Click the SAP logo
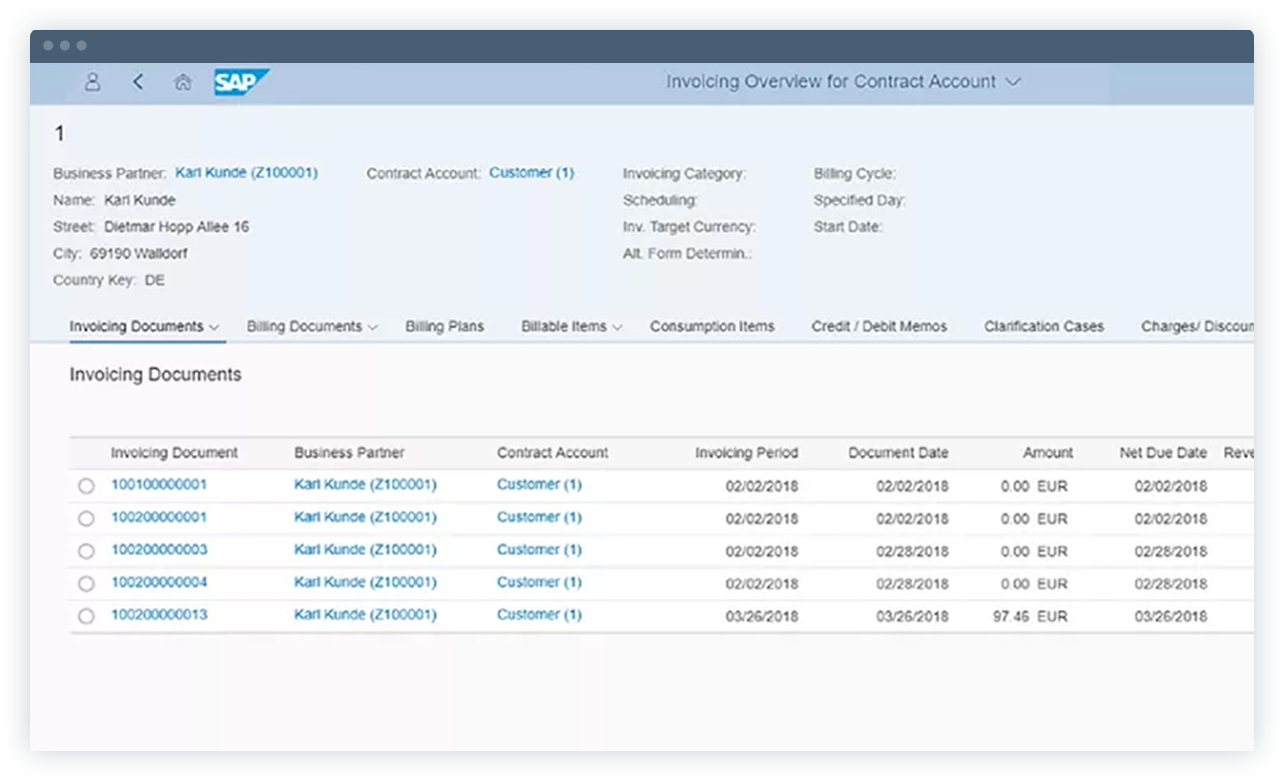The width and height of the screenshot is (1284, 780). [240, 82]
